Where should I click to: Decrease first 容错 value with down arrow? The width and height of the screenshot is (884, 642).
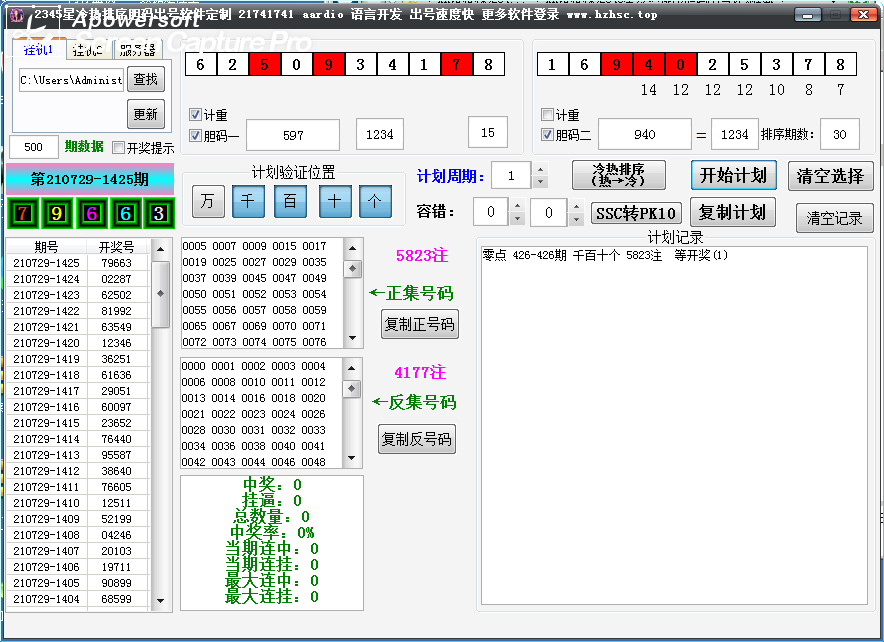[x=518, y=219]
